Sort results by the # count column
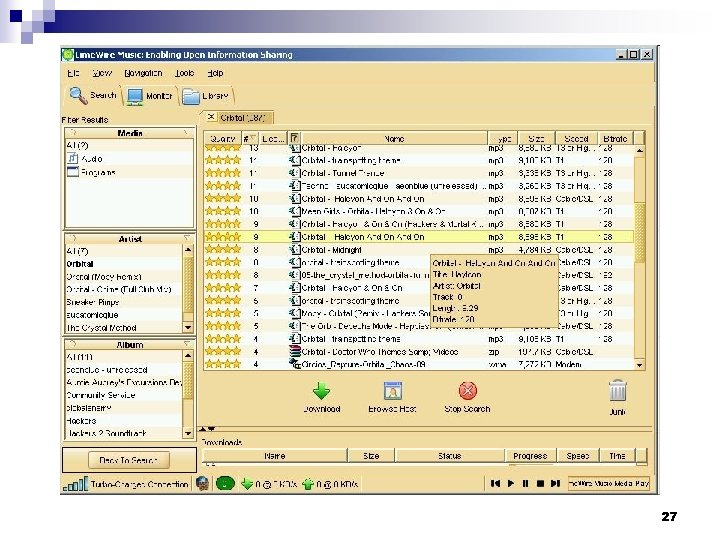The height and width of the screenshot is (540, 720). 249,138
